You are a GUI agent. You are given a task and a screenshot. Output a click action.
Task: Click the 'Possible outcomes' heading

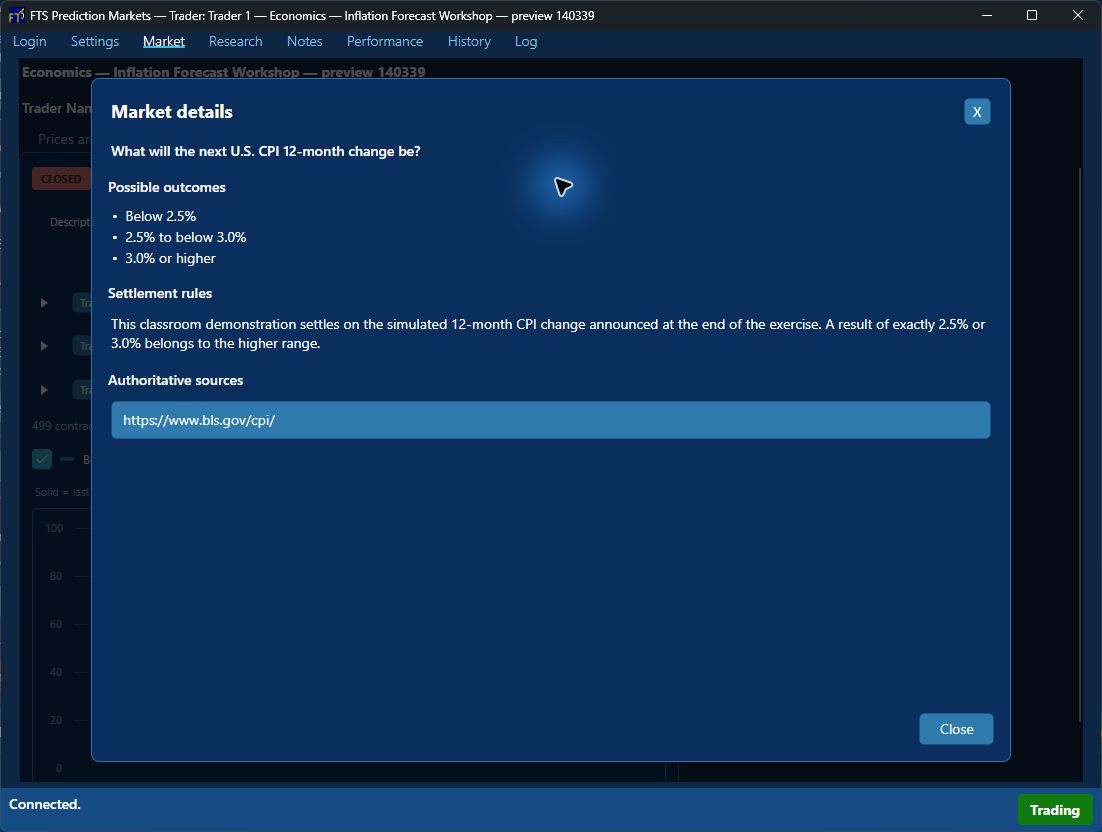coord(167,188)
